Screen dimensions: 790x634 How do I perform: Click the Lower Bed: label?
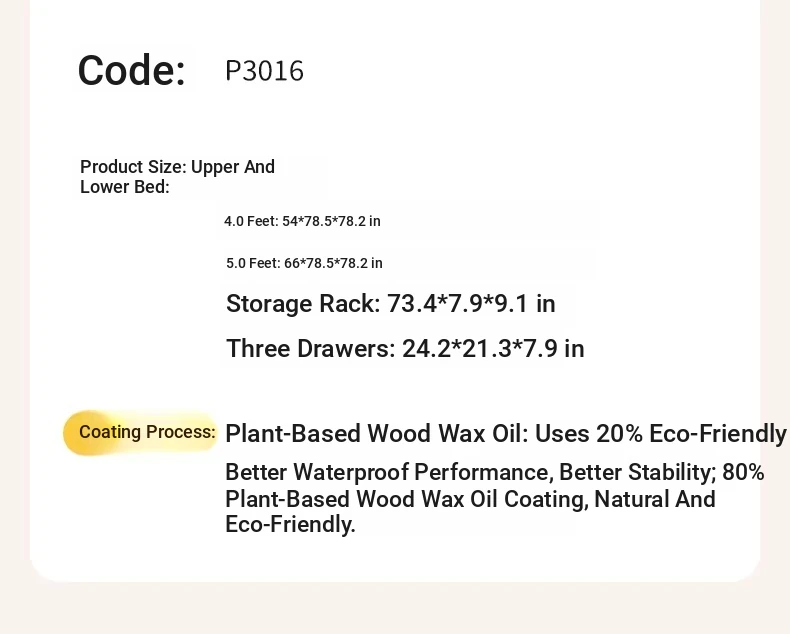(x=125, y=187)
